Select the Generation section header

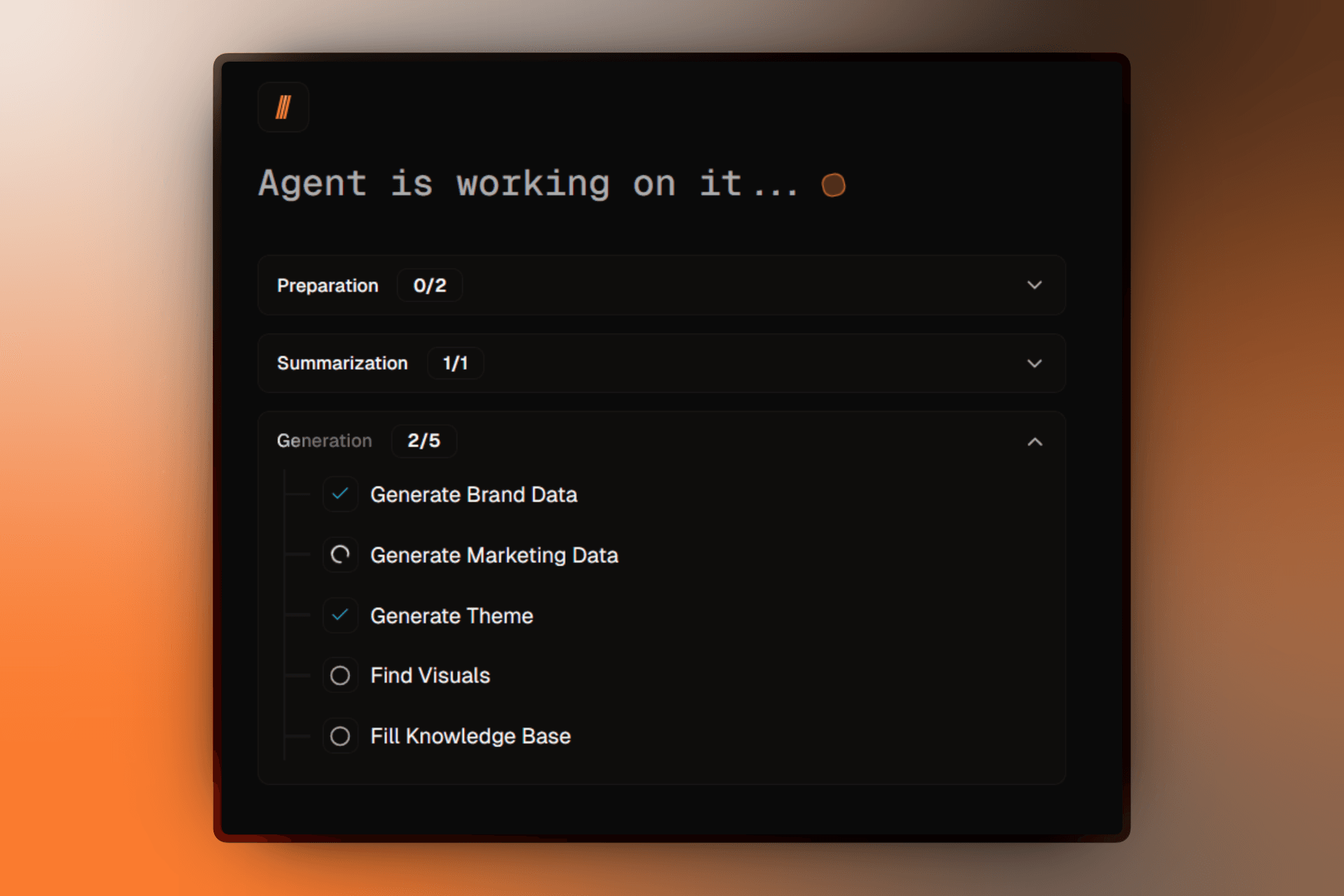coord(324,441)
